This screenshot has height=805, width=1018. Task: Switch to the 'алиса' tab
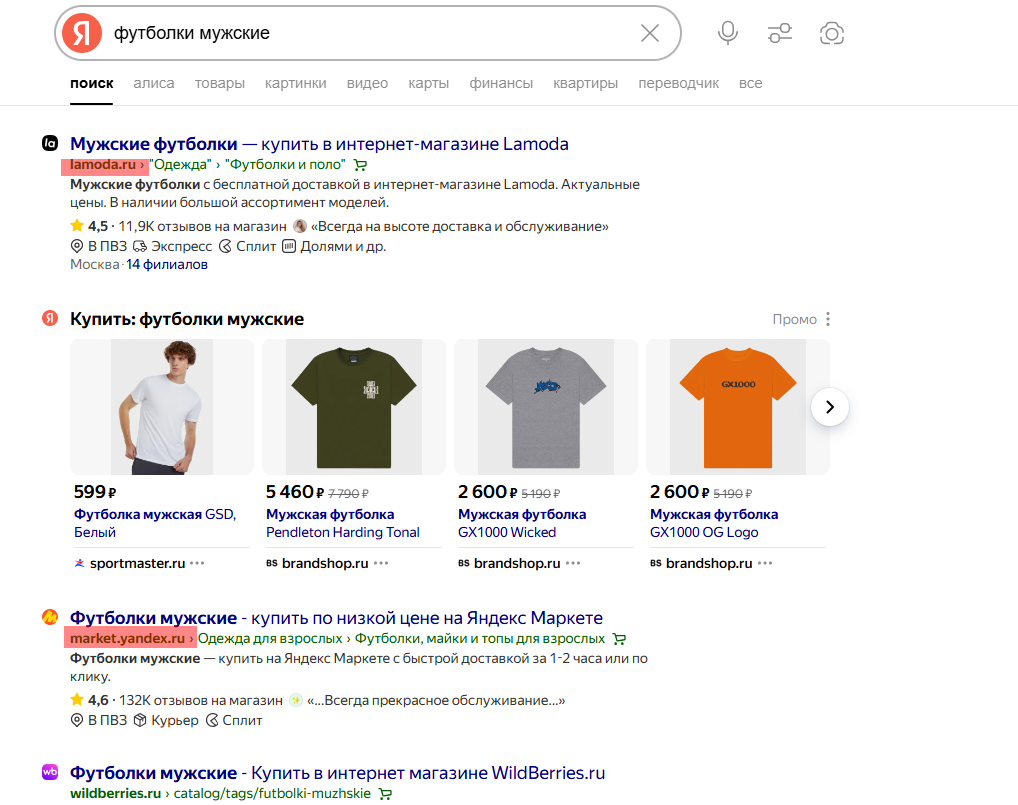pos(154,83)
